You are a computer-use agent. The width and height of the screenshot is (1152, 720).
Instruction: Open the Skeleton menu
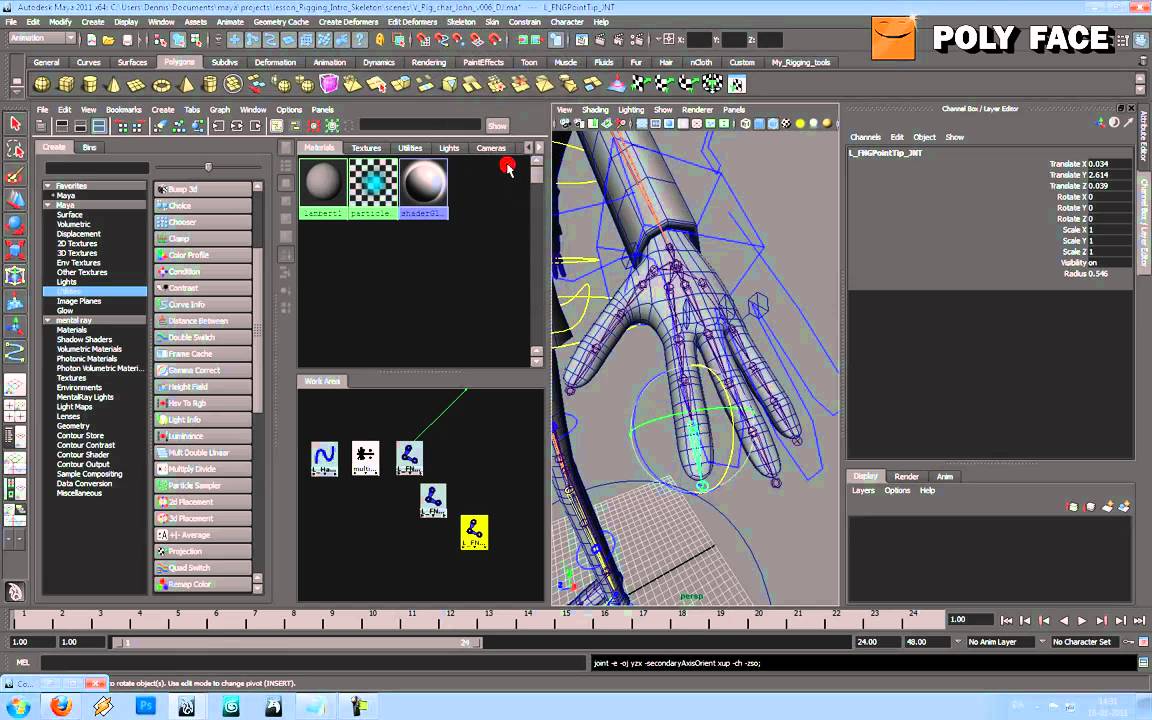[461, 22]
